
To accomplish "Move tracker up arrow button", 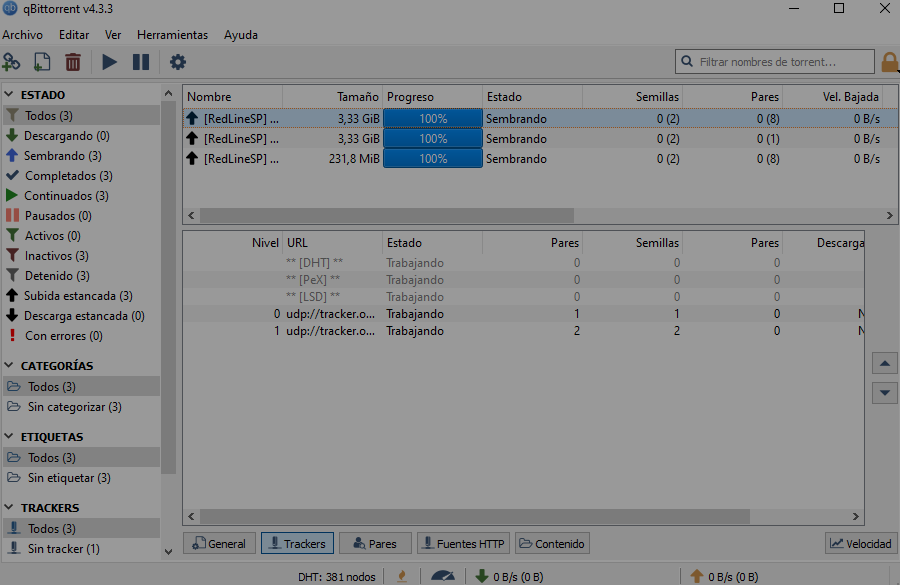I will tap(885, 363).
